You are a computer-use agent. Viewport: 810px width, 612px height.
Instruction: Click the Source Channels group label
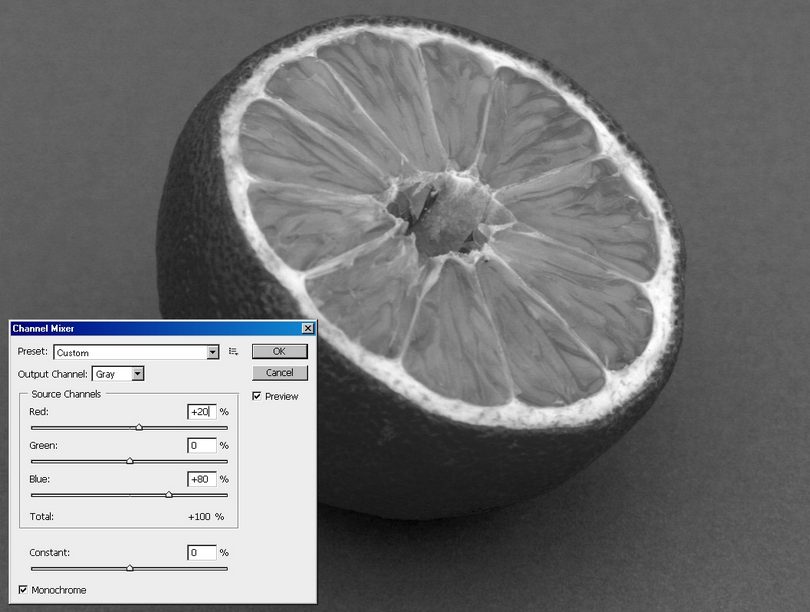tap(68, 394)
